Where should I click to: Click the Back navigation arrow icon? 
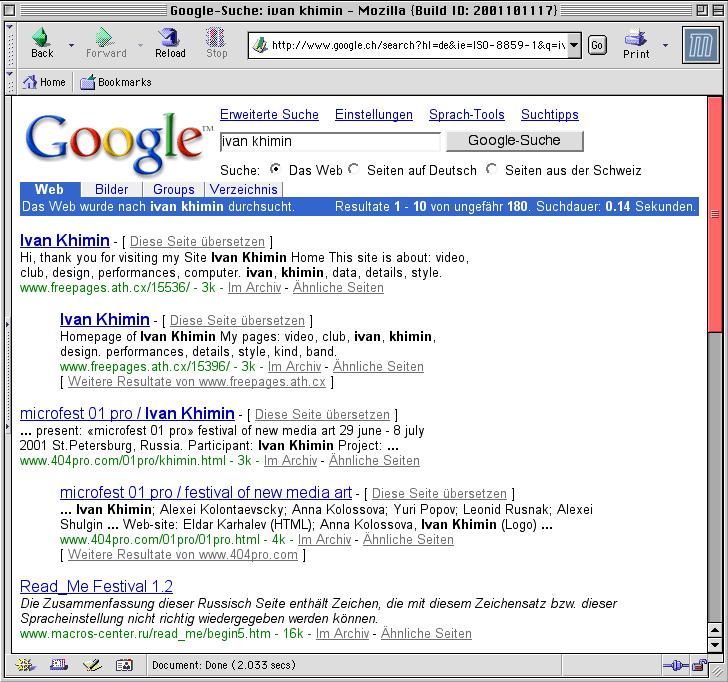coord(41,37)
